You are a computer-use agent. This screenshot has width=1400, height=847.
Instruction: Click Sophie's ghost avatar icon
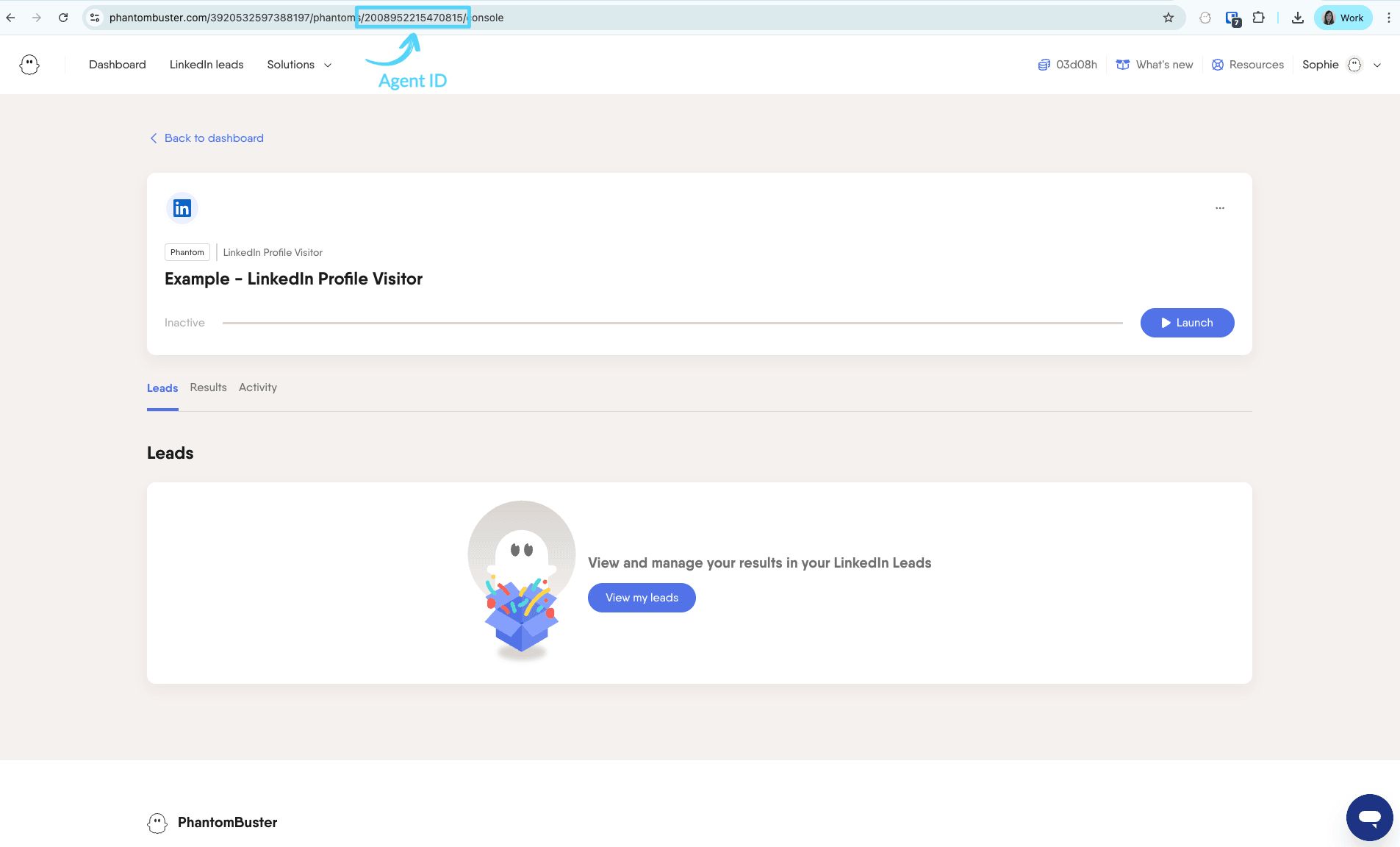[x=1354, y=65]
